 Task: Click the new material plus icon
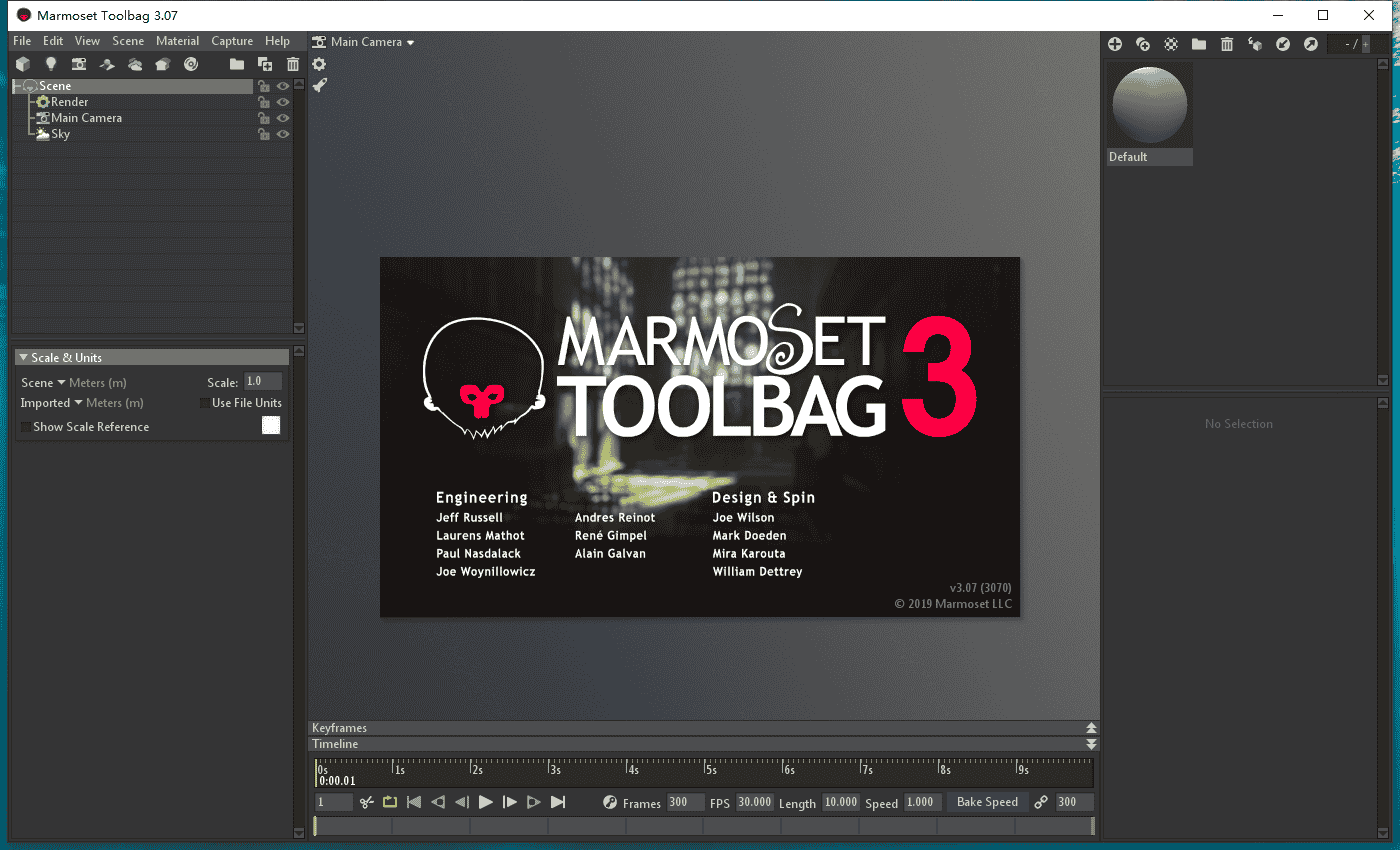point(1115,44)
